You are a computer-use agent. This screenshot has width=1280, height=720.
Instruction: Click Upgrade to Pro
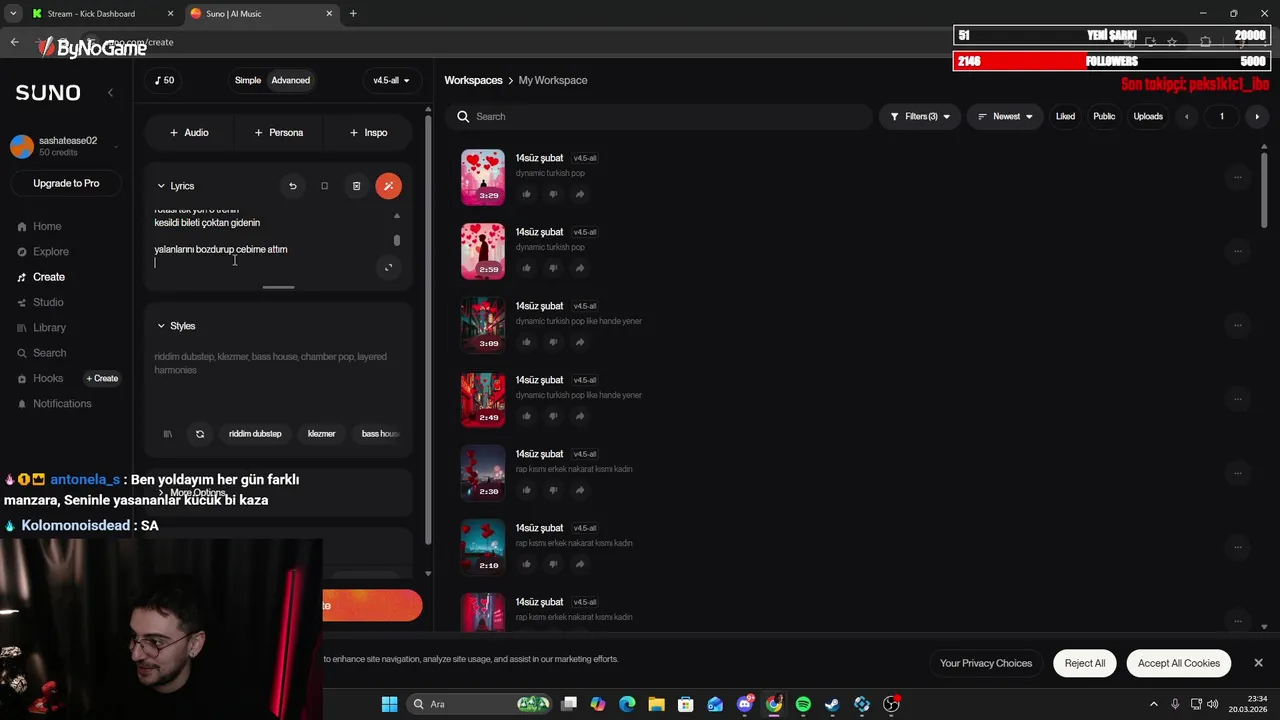pos(66,183)
